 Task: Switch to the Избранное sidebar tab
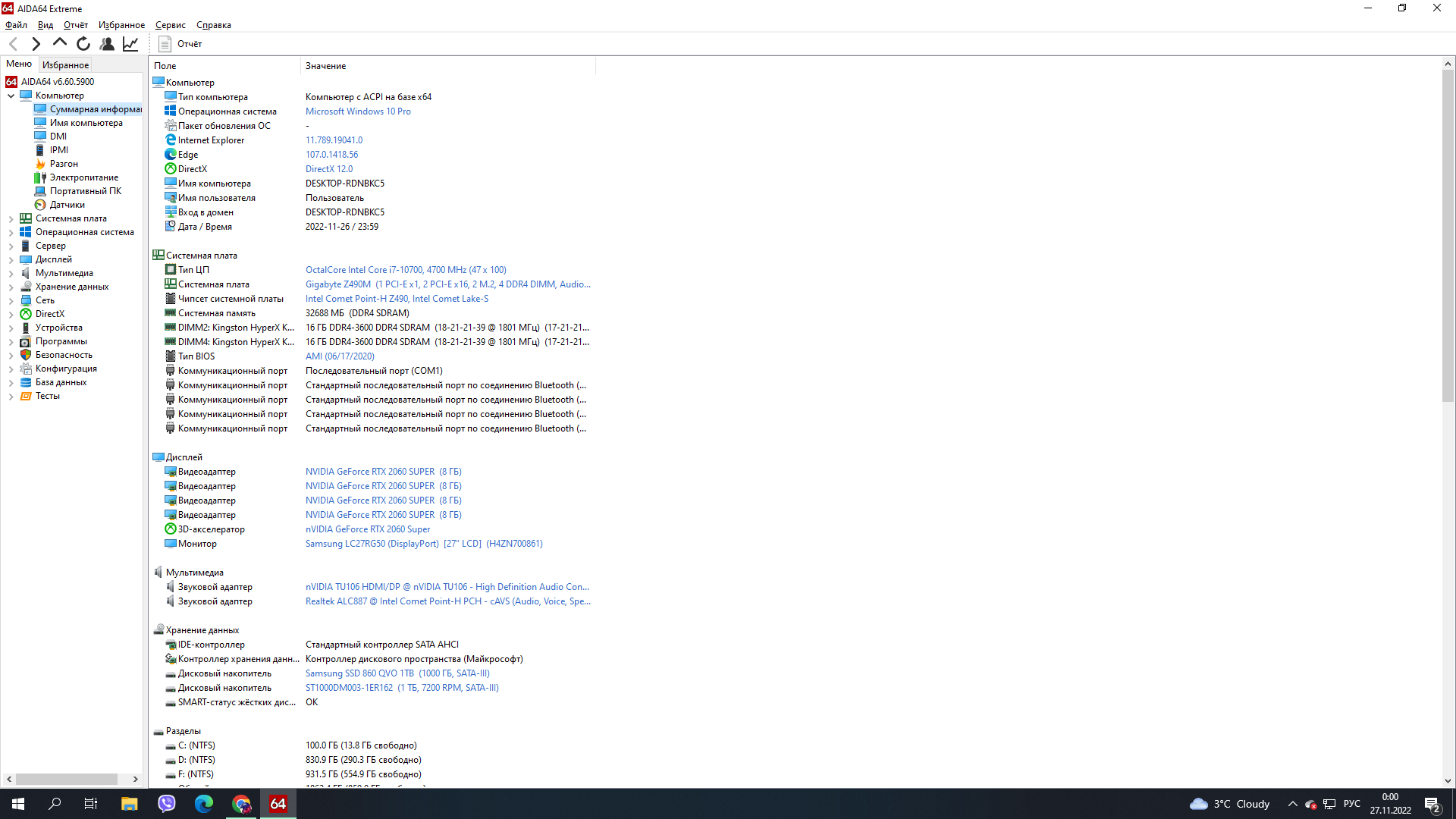[x=65, y=65]
